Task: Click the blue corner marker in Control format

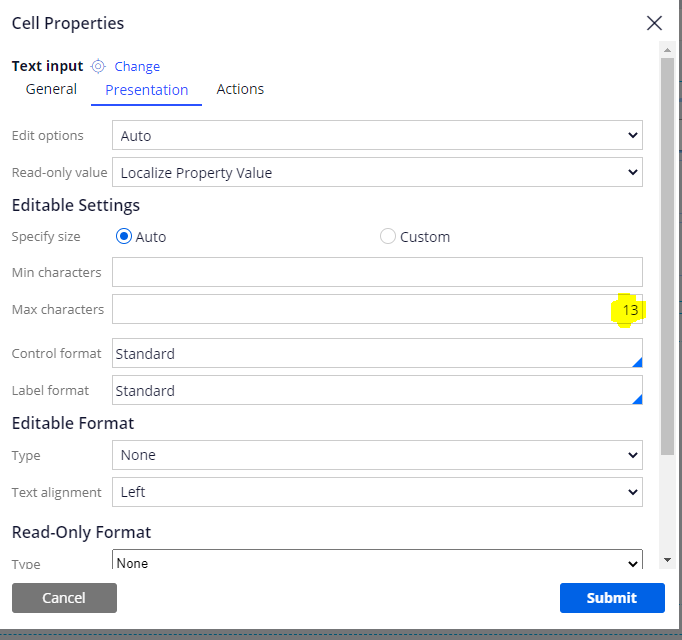Action: coord(636,362)
